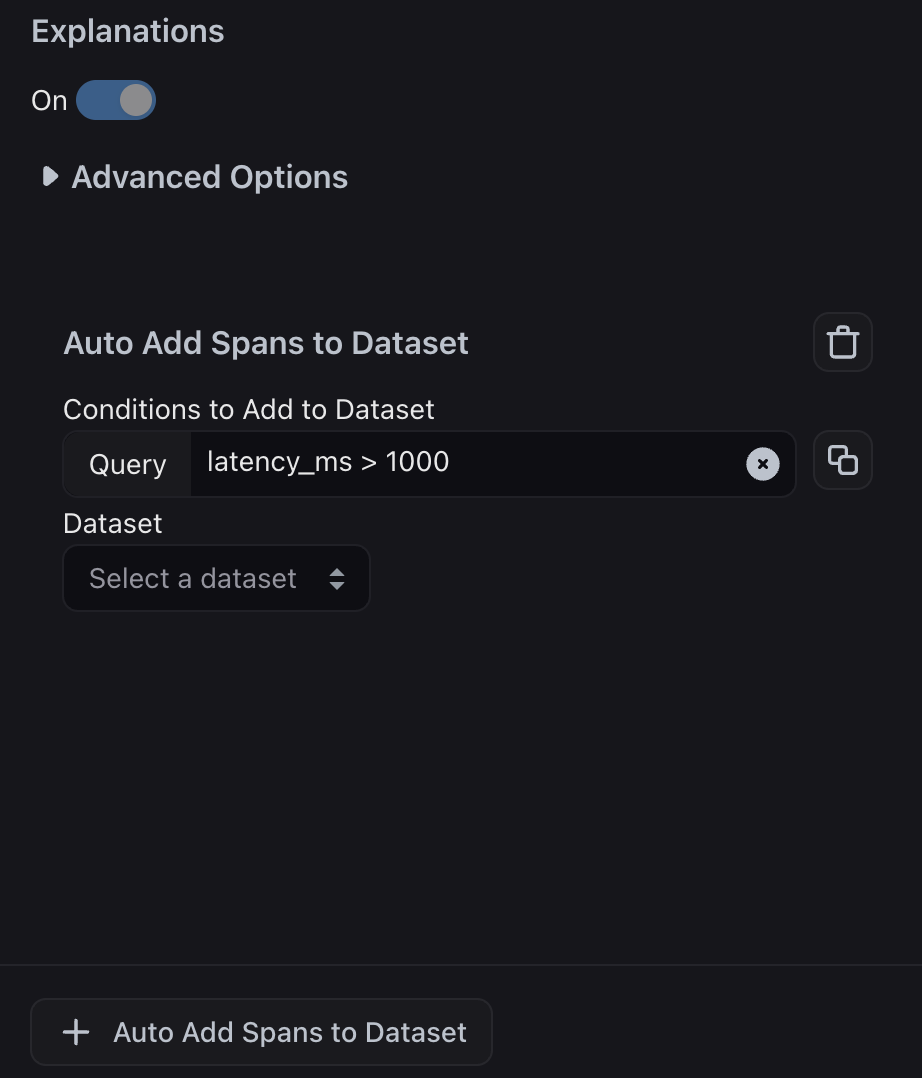Image resolution: width=922 pixels, height=1078 pixels.
Task: Click the "Dataset" field label
Action: [112, 523]
